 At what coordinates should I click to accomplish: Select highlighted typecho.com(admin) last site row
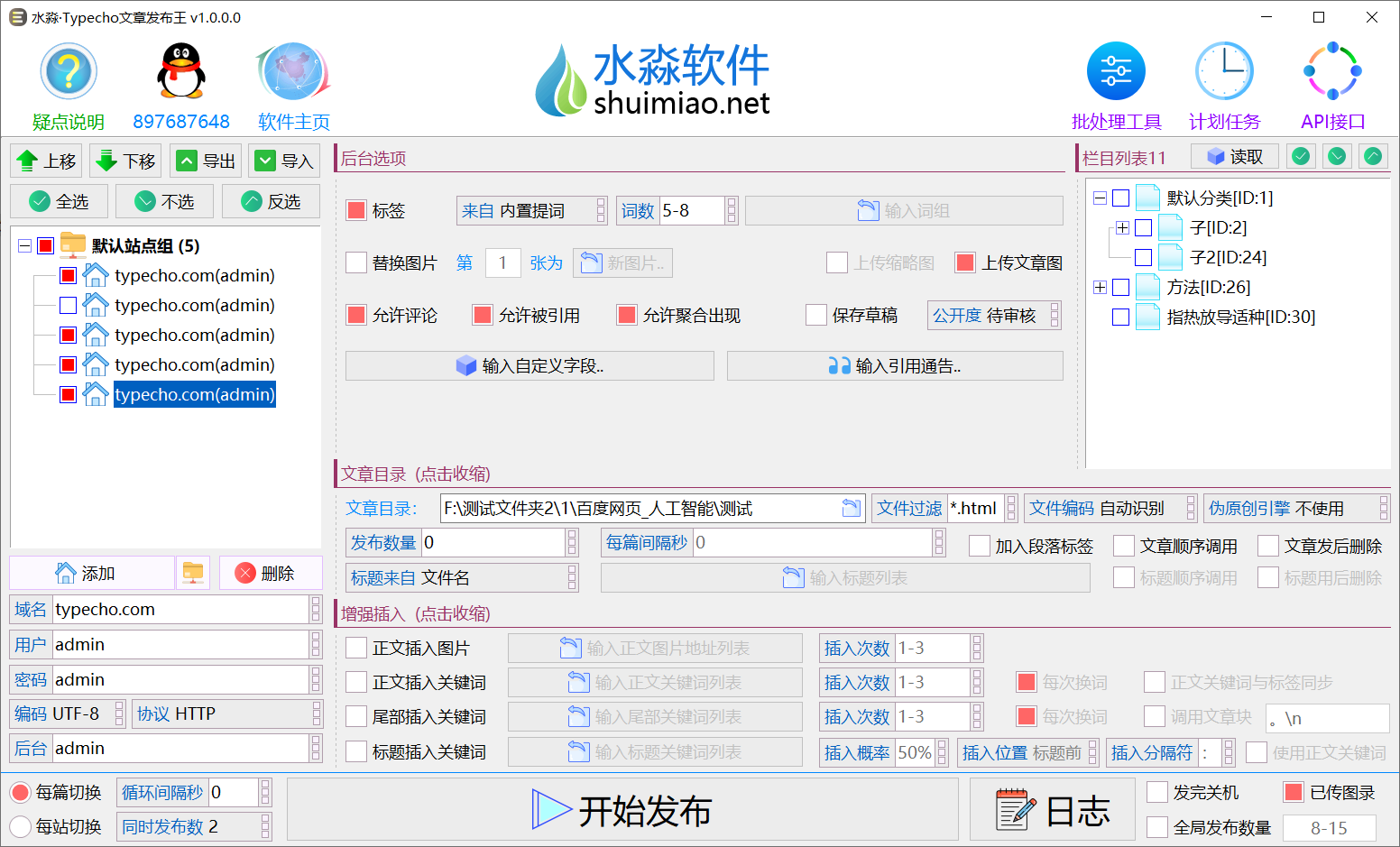195,394
